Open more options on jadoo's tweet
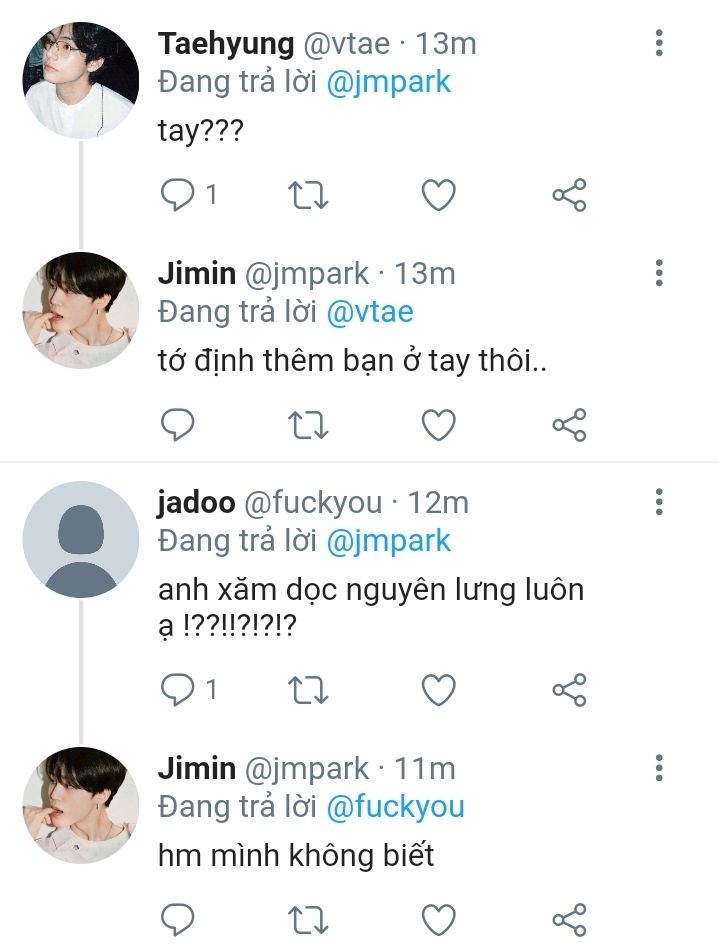 658,501
